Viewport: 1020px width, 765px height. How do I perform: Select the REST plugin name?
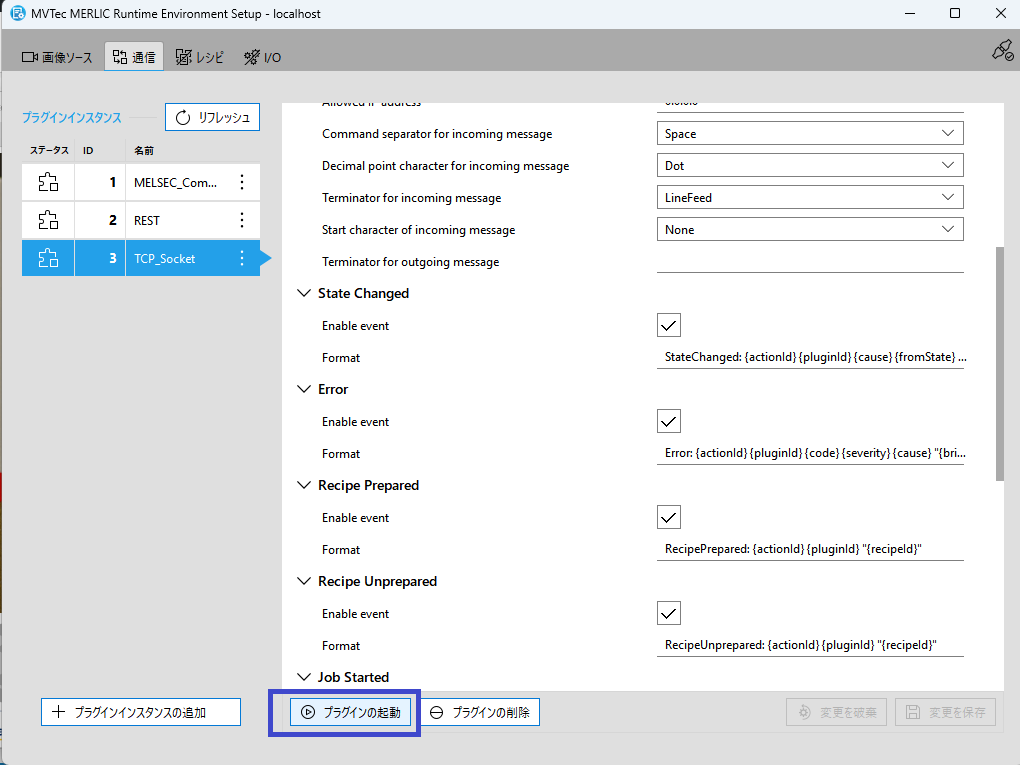[147, 221]
